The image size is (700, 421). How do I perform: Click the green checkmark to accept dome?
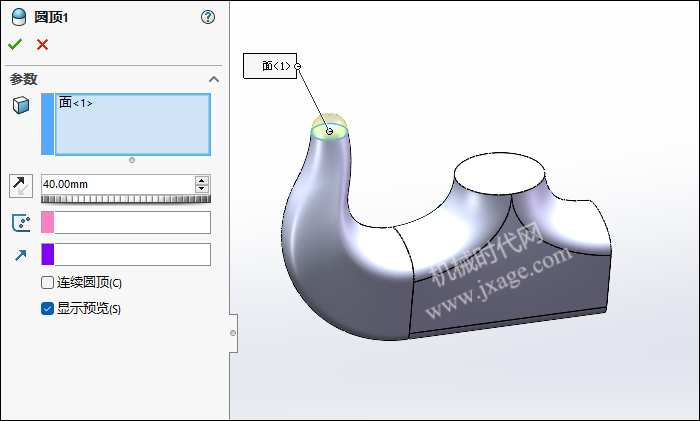coord(15,44)
